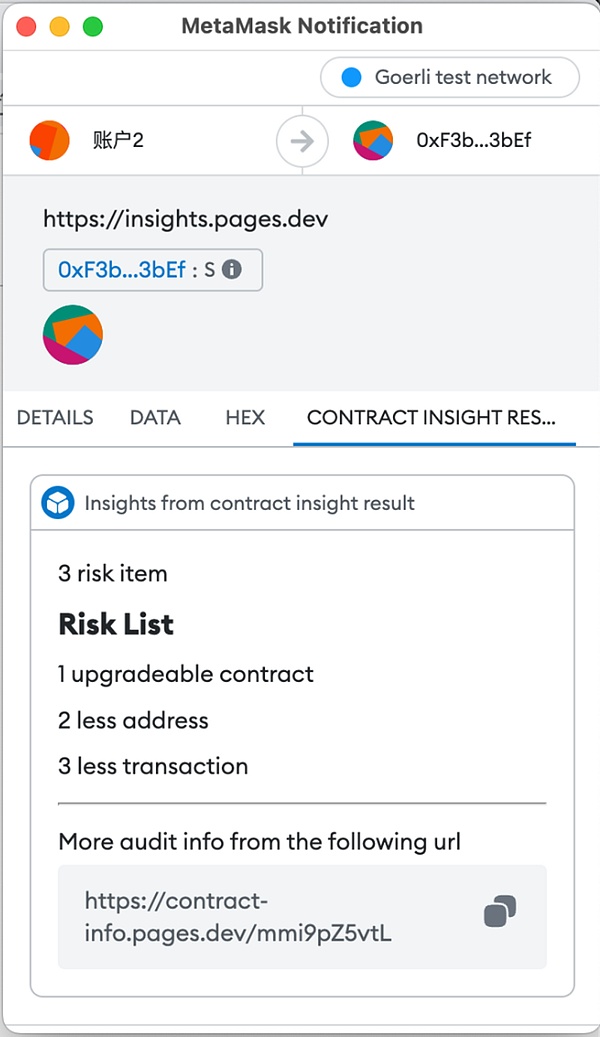The width and height of the screenshot is (600, 1037).
Task: Switch to the DETAILS tab
Action: pyautogui.click(x=55, y=418)
